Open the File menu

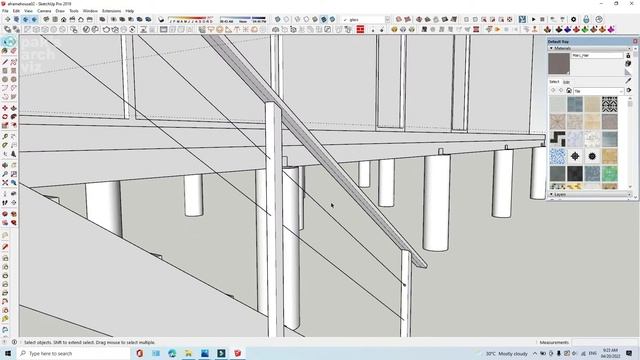[x=5, y=11]
